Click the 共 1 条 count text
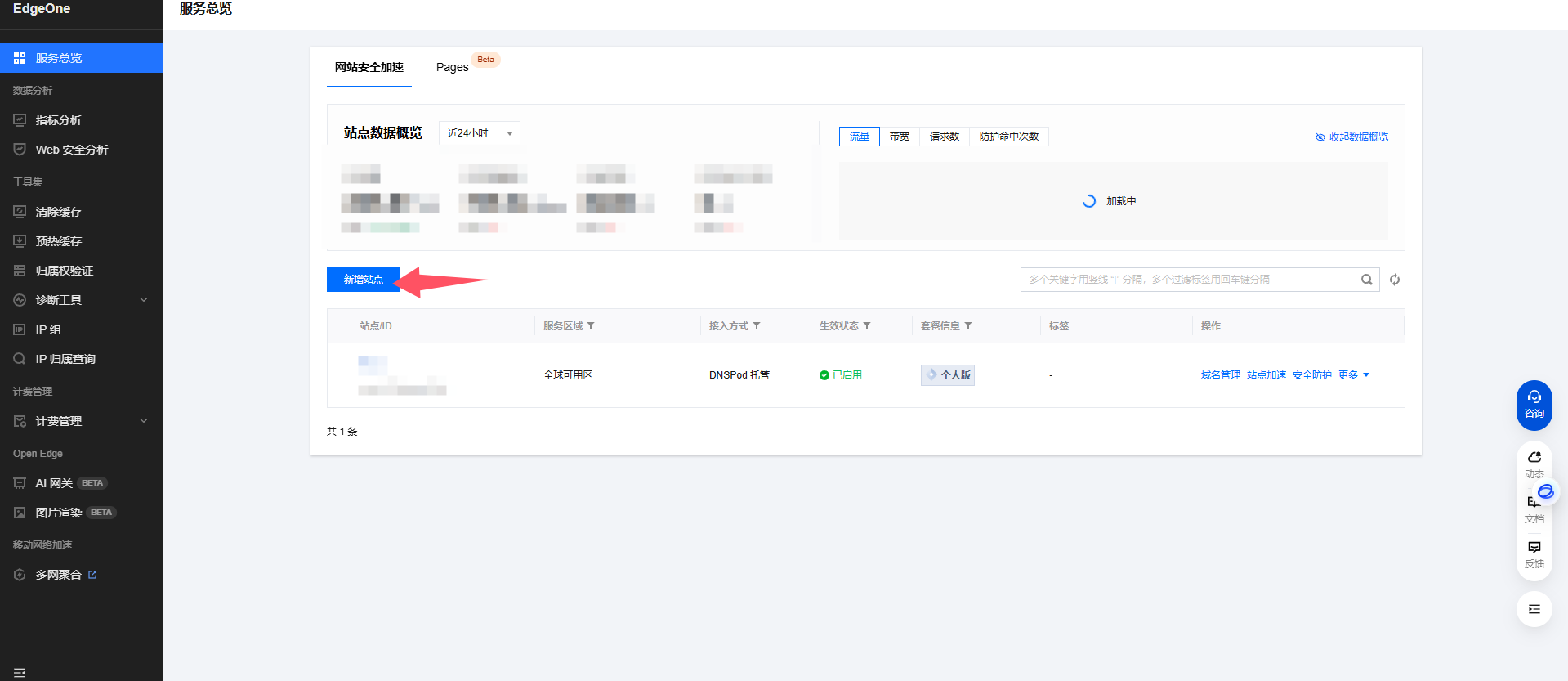 pyautogui.click(x=342, y=432)
